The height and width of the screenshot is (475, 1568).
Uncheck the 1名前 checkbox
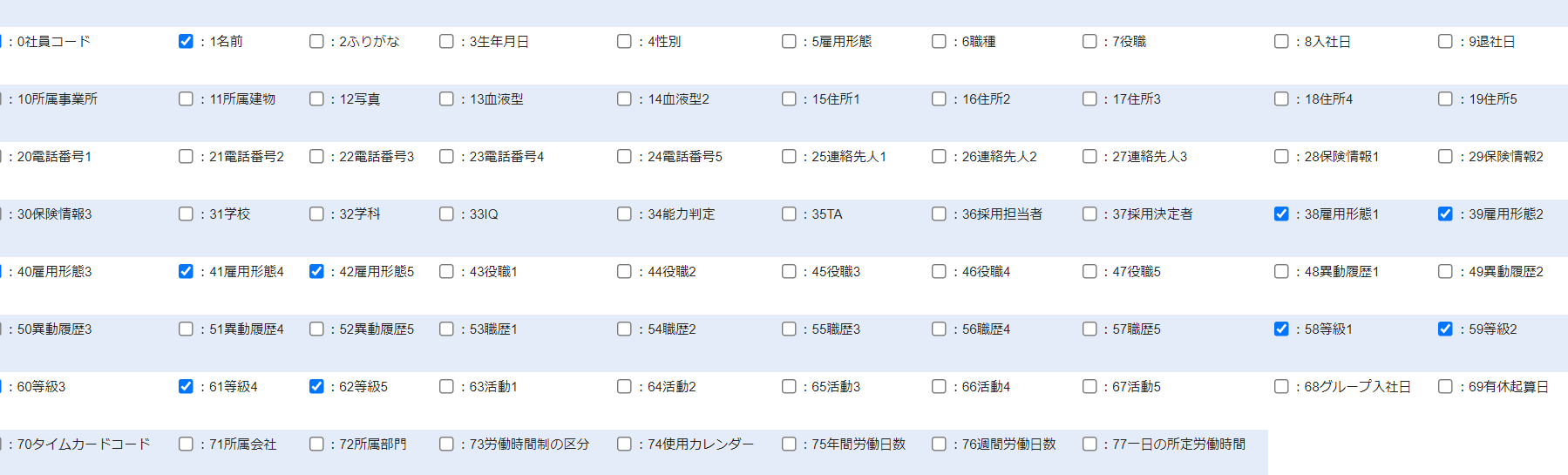pos(186,41)
